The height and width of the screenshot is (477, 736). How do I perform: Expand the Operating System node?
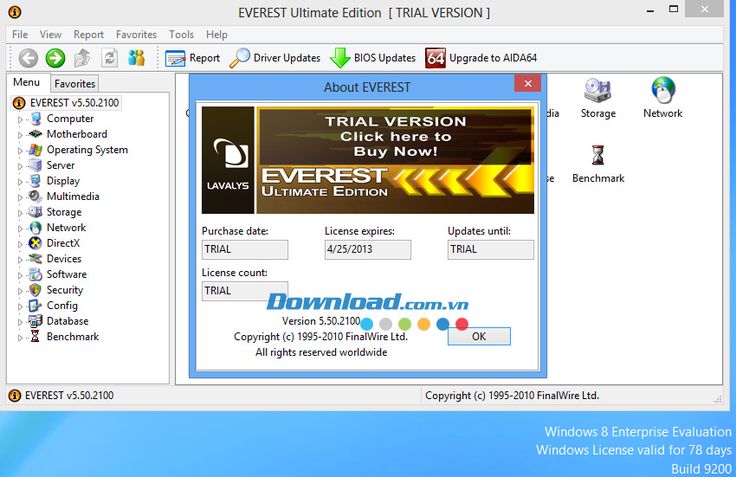(x=20, y=151)
